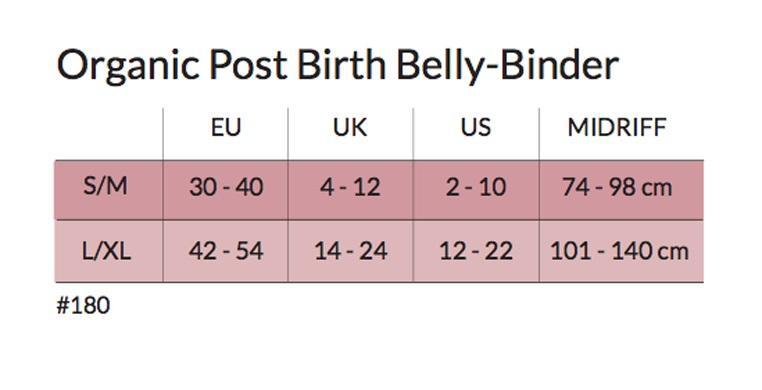Select the UK column header
Screen dimensions: 762x390
click(x=350, y=127)
